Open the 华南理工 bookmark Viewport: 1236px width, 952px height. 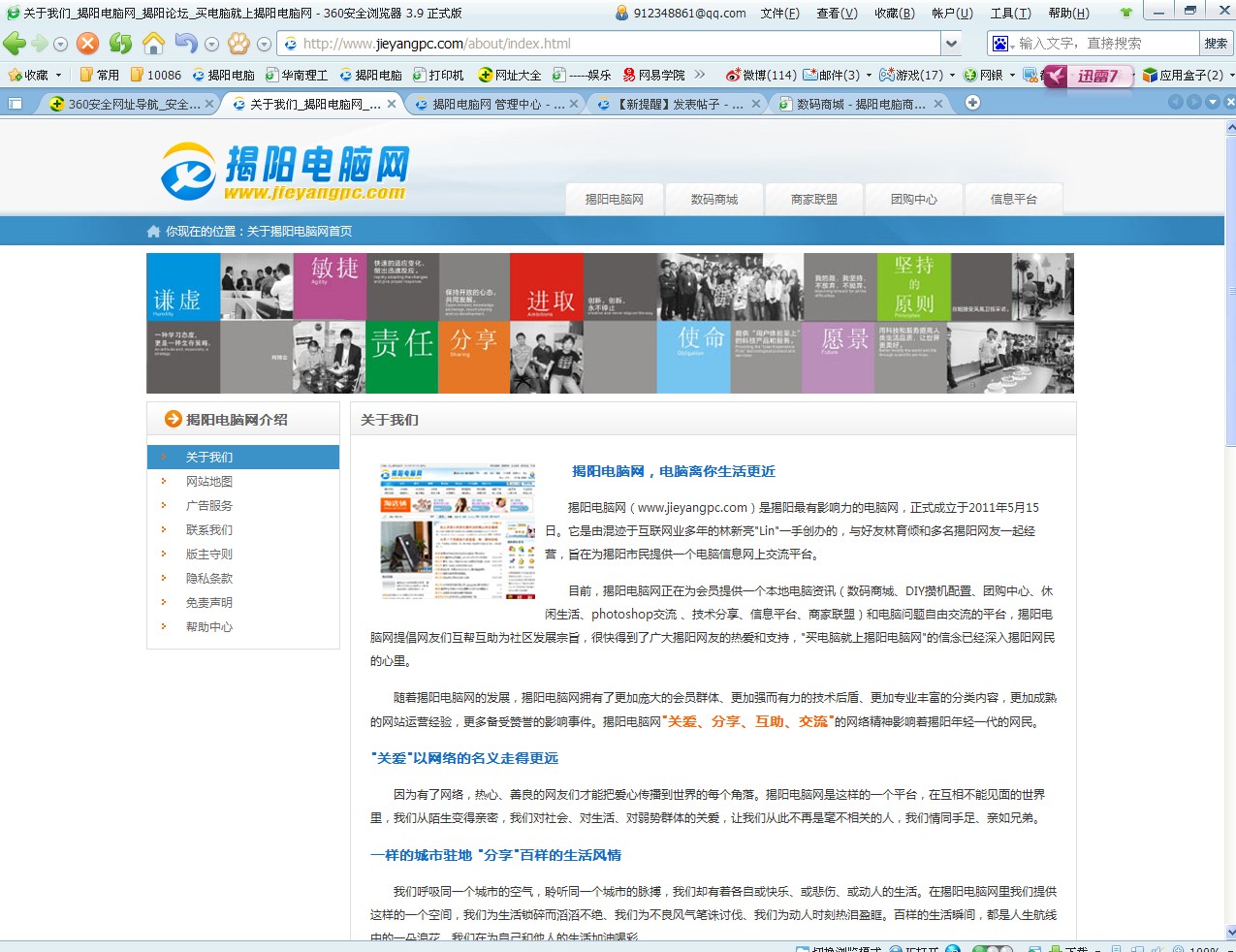tap(297, 75)
